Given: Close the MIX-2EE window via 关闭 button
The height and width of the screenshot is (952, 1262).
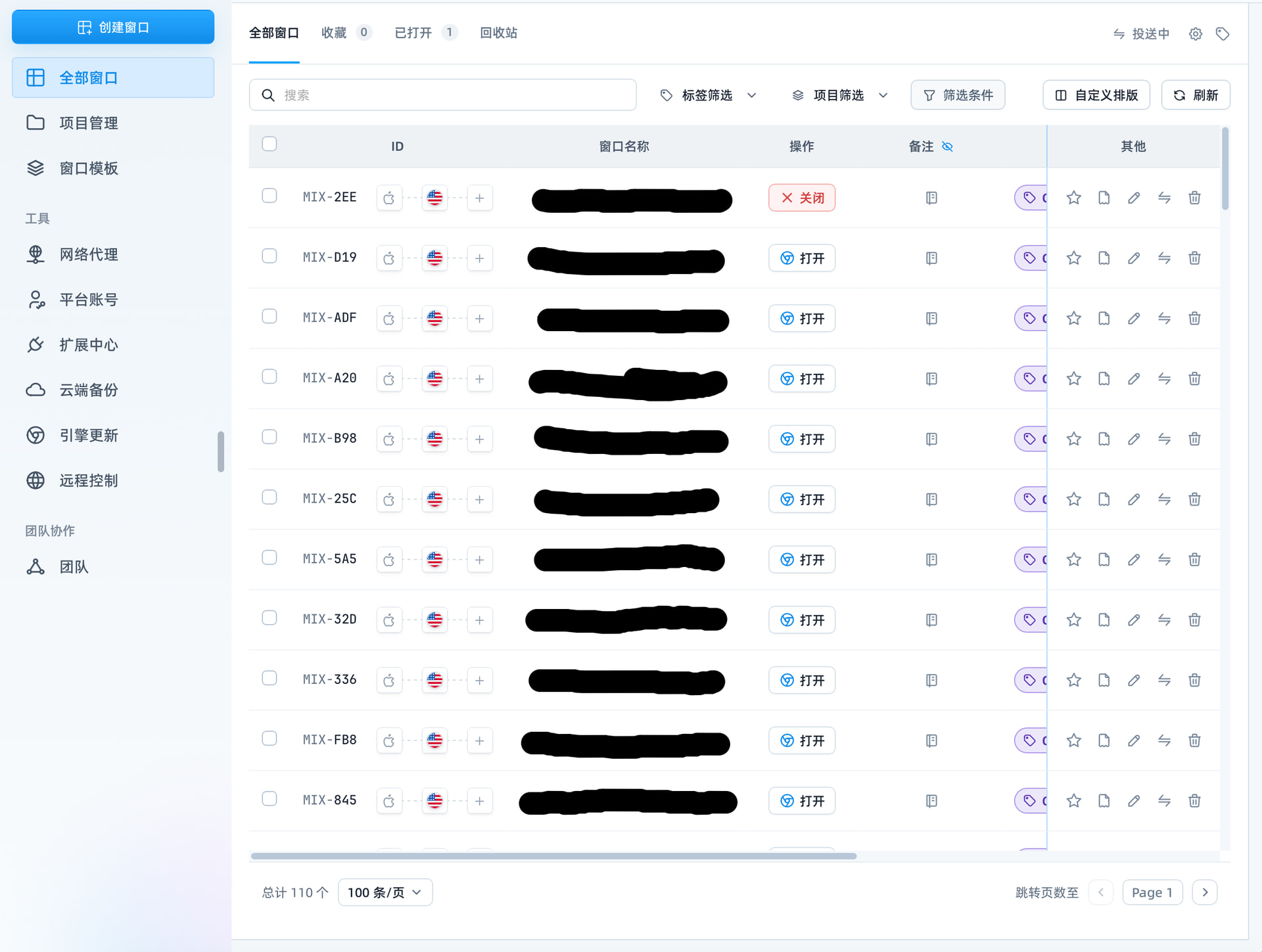Looking at the screenshot, I should click(x=802, y=198).
